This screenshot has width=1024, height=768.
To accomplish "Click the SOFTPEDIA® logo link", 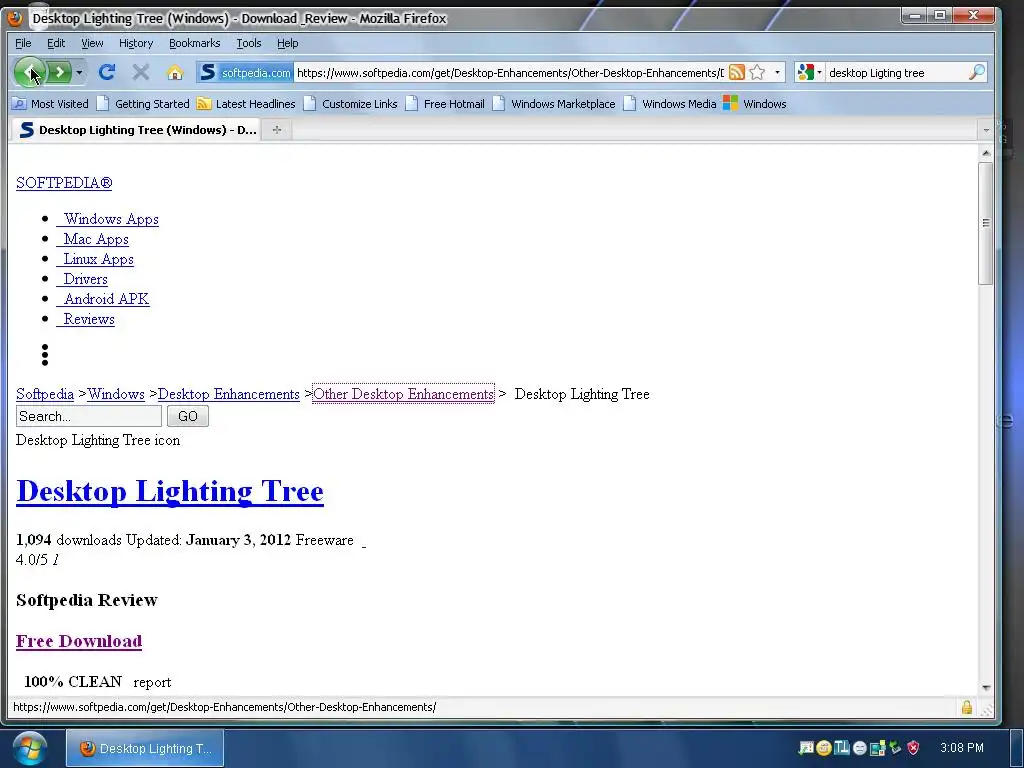I will (64, 183).
